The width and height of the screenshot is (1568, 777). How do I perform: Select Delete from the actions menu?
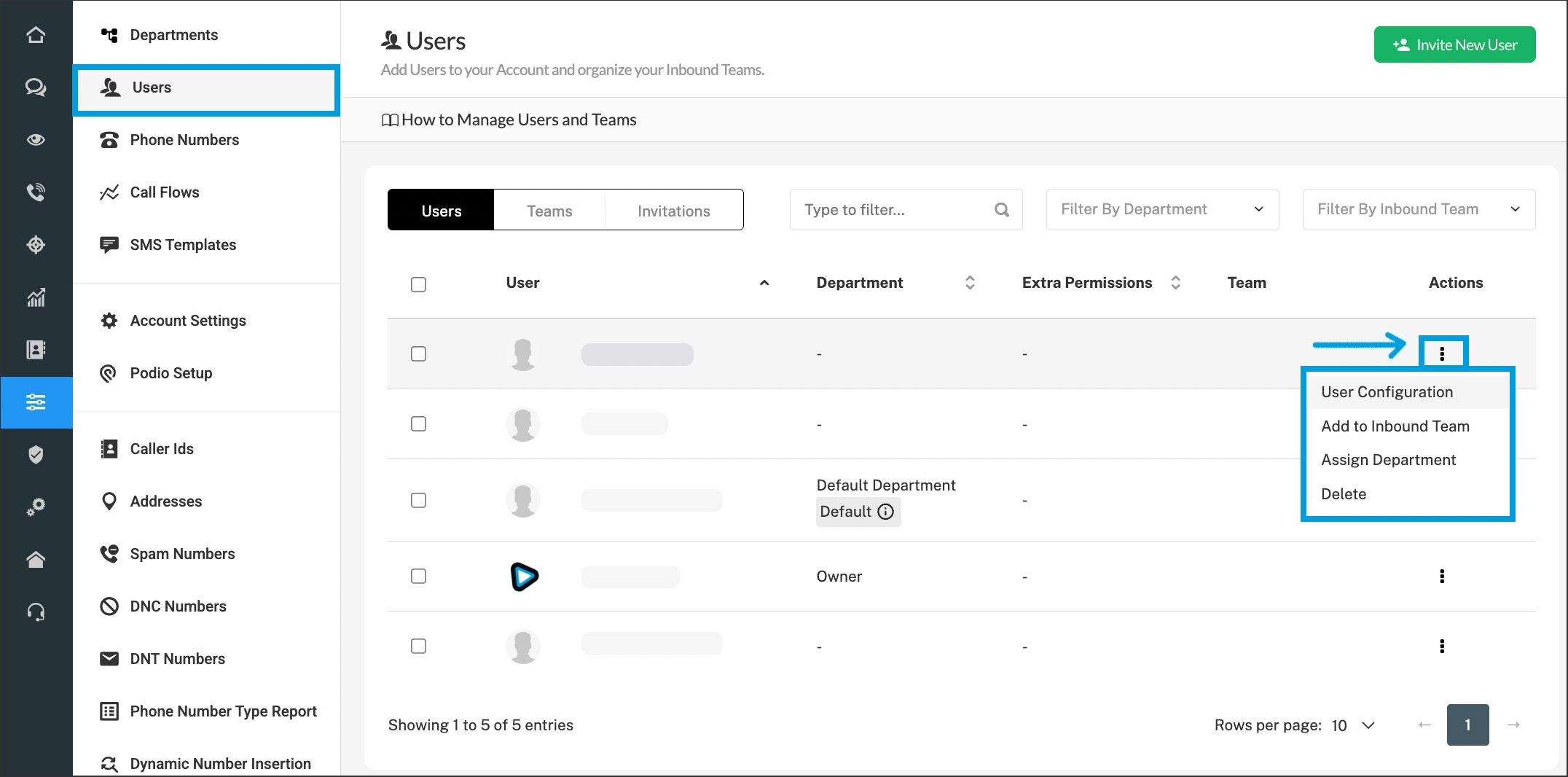click(1344, 494)
